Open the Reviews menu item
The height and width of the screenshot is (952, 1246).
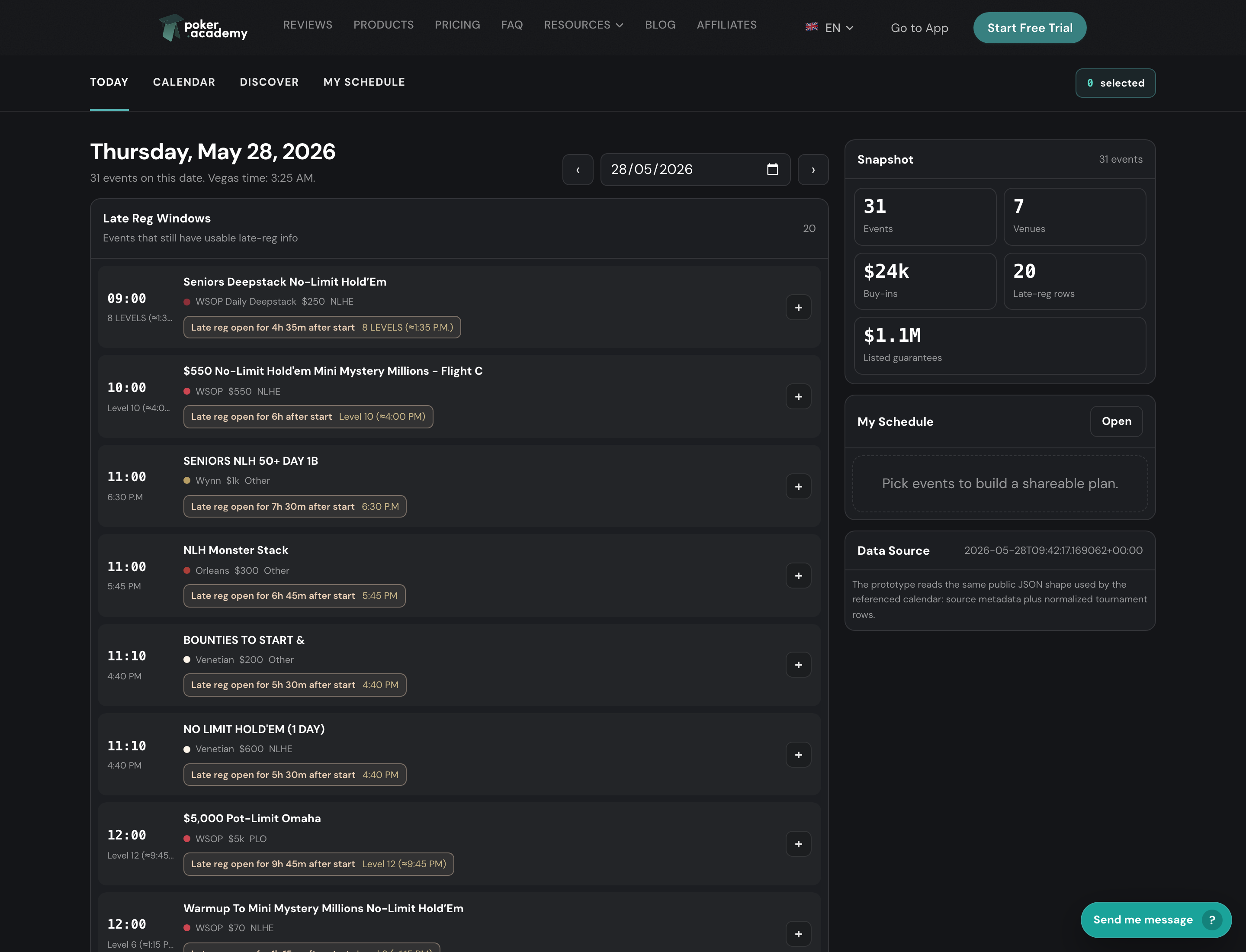point(308,25)
